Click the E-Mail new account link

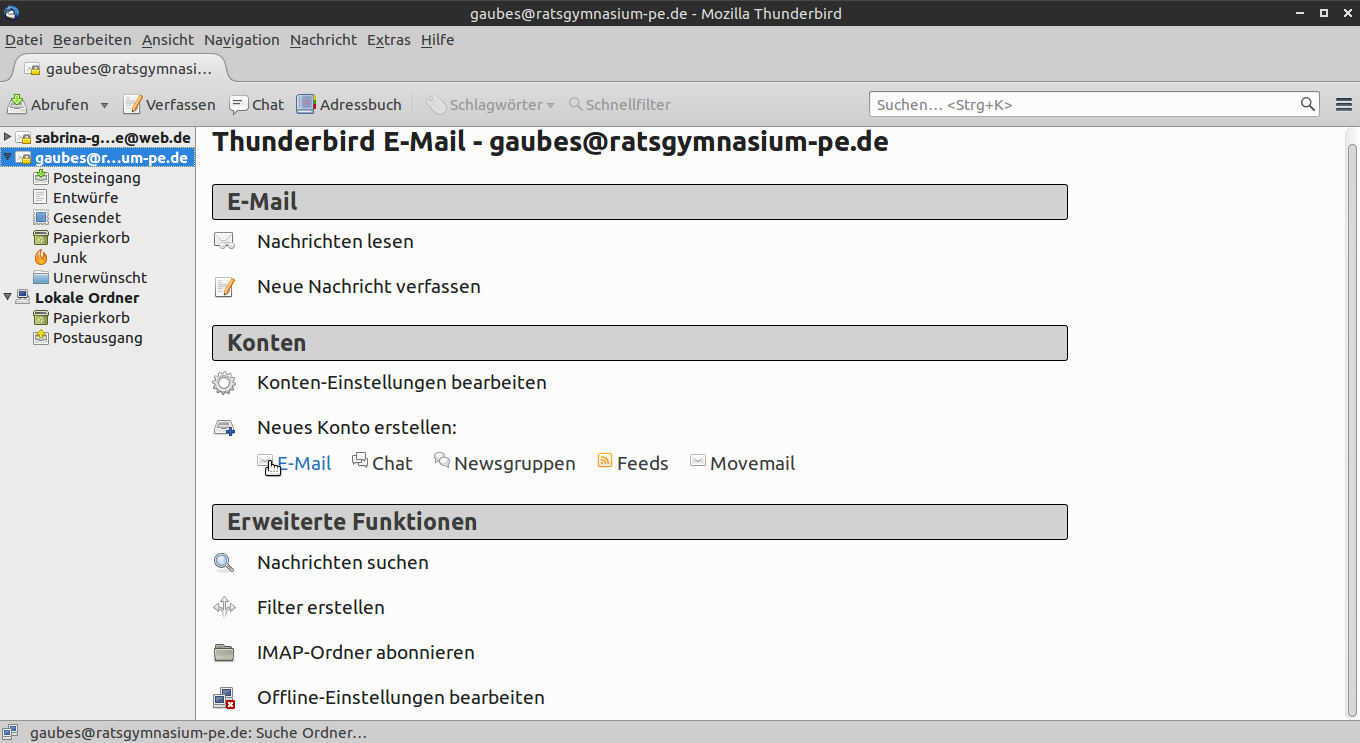pyautogui.click(x=304, y=463)
